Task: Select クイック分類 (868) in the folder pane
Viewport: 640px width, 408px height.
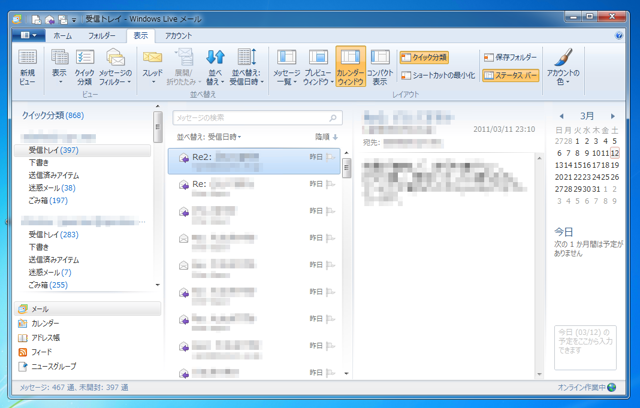Action: click(x=53, y=115)
